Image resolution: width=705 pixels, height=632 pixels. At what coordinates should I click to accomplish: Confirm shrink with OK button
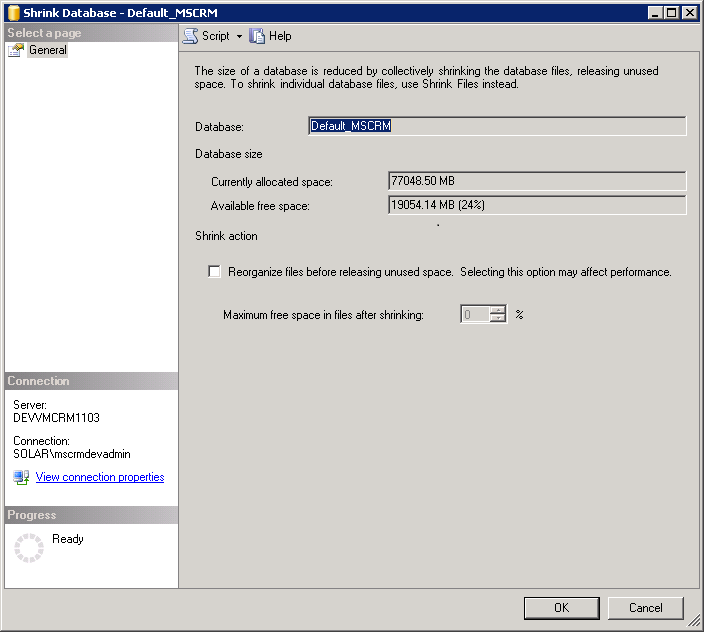[x=562, y=608]
